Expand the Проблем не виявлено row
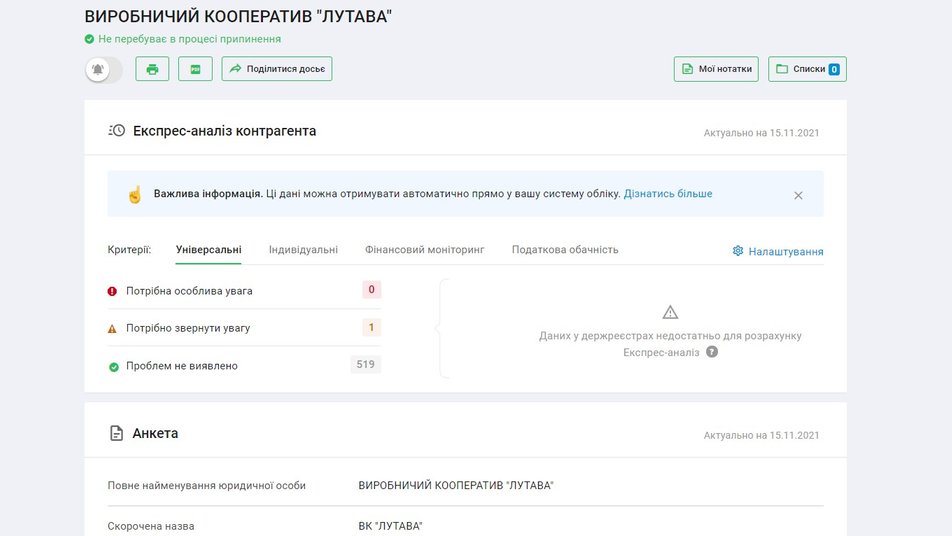This screenshot has height=536, width=952. click(x=181, y=366)
